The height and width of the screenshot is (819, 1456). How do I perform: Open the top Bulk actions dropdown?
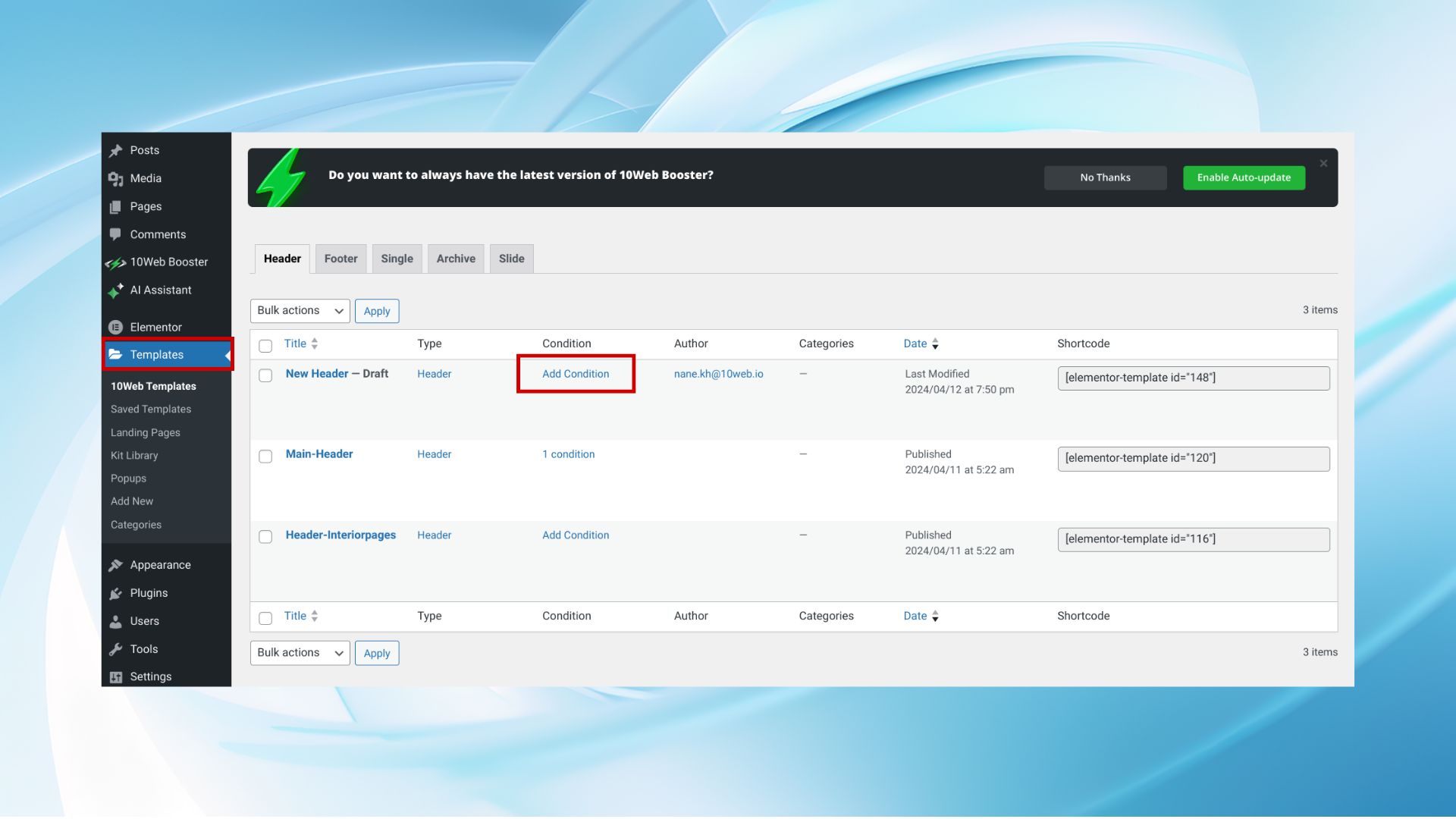pyautogui.click(x=300, y=311)
